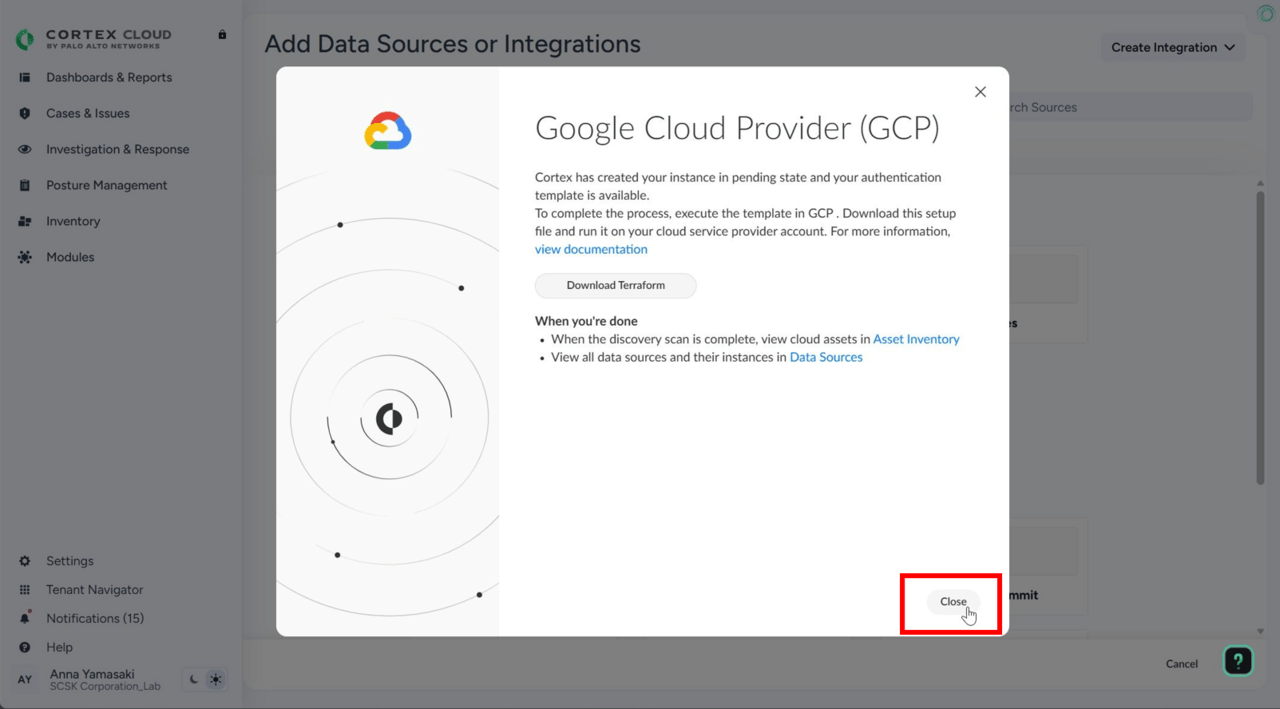Click the page vertical scrollbar
The height and width of the screenshot is (709, 1280).
click(1260, 338)
